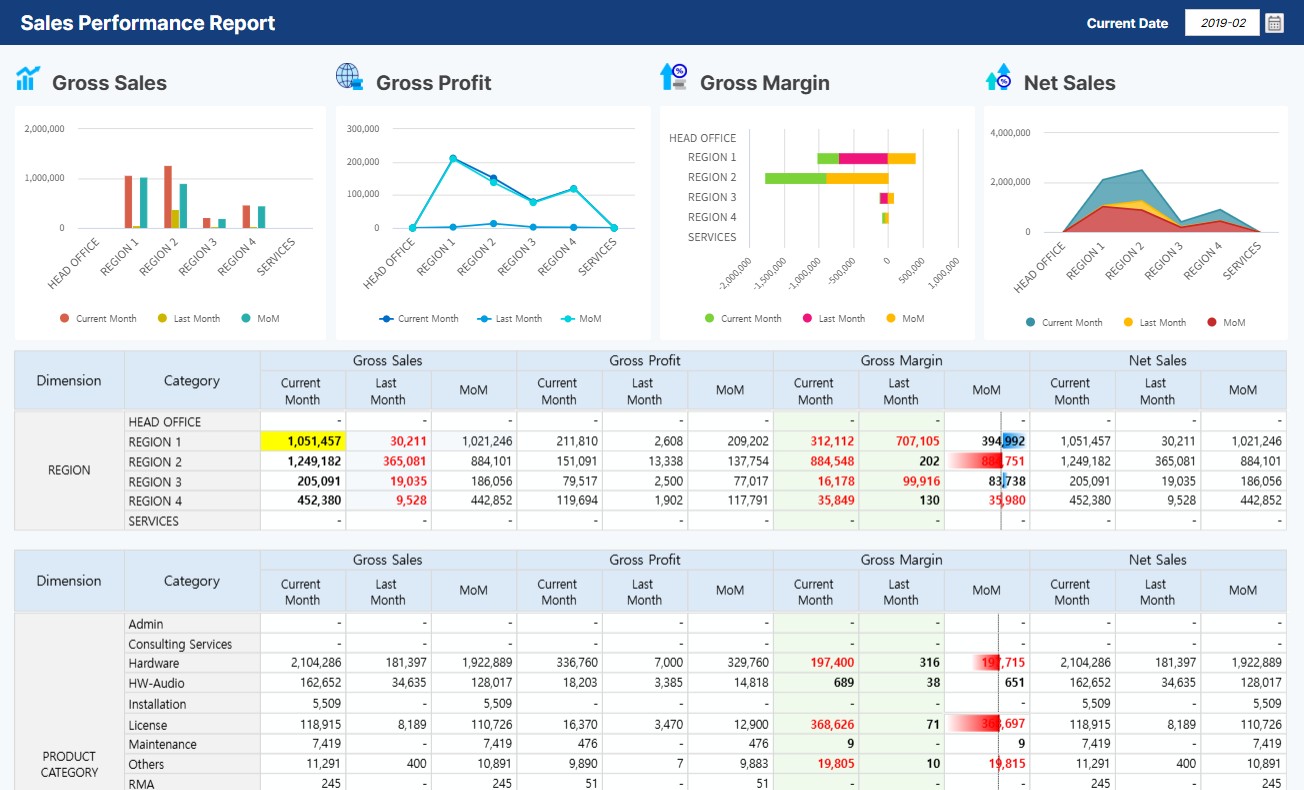Click the Dimension column header in the region table
1304x790 pixels.
(x=68, y=380)
